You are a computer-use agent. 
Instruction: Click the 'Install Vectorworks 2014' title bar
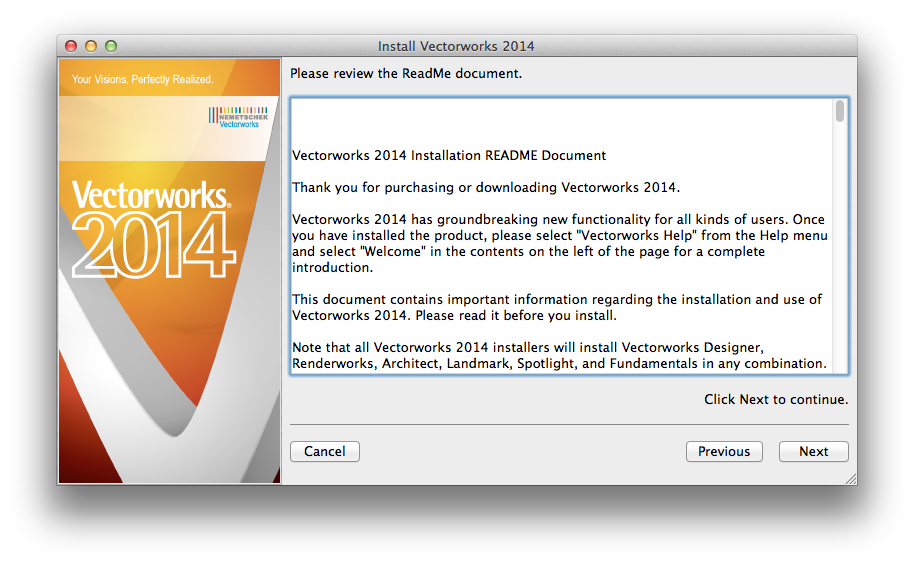[456, 46]
